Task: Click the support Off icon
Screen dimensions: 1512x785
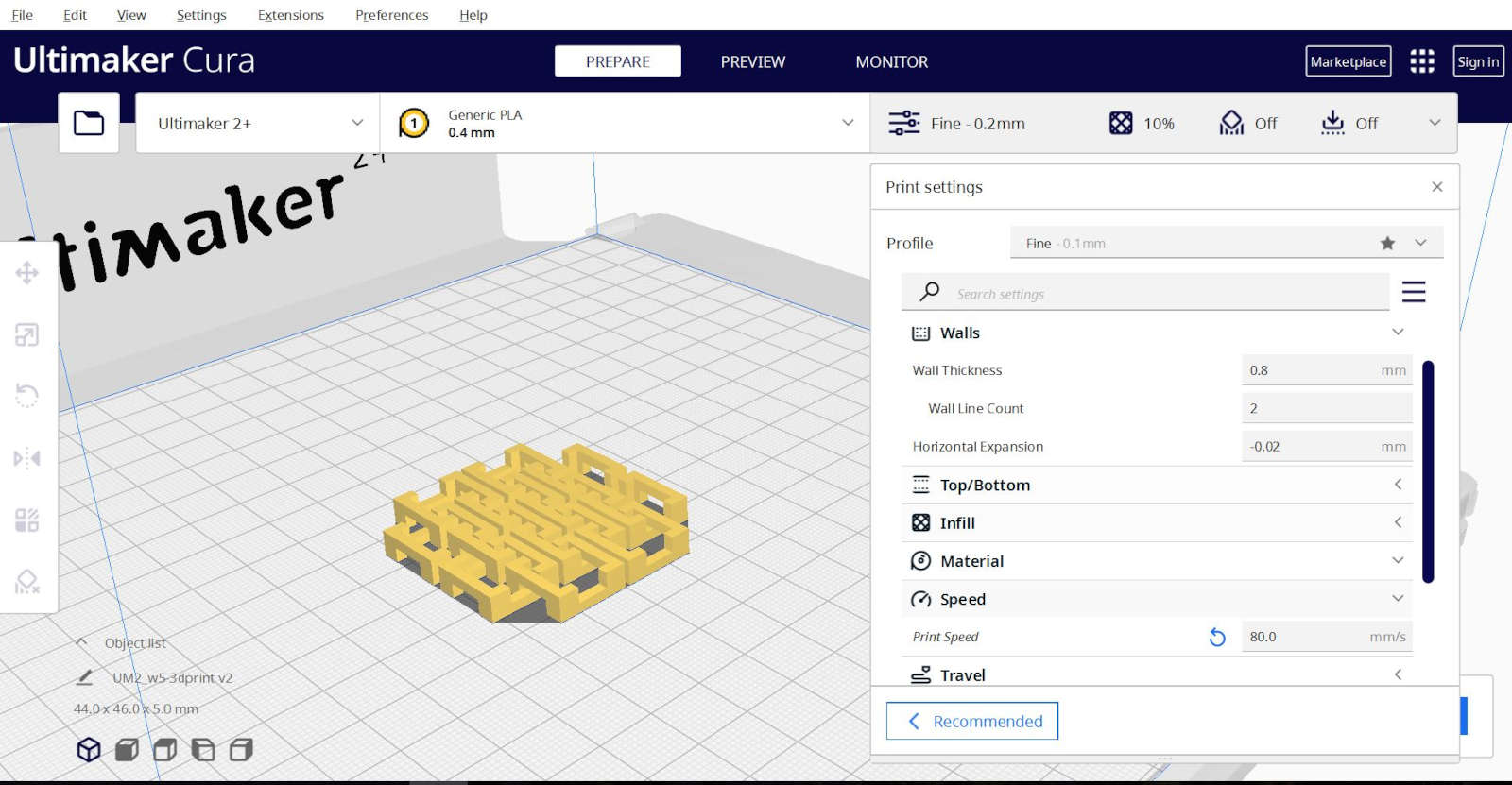Action: [1231, 123]
